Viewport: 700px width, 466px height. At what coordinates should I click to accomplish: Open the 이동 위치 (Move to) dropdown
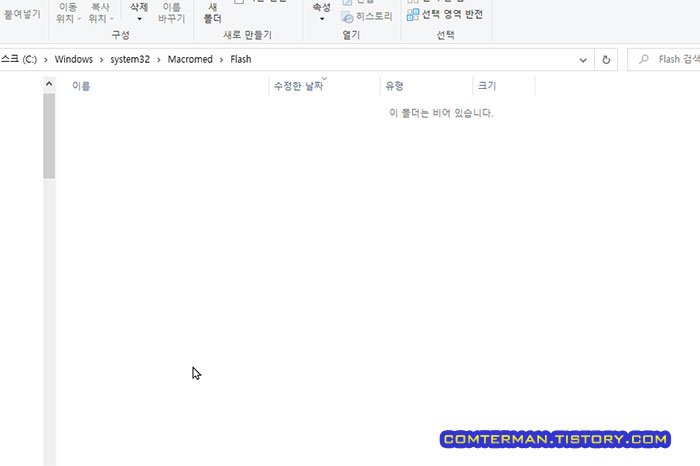coord(68,12)
